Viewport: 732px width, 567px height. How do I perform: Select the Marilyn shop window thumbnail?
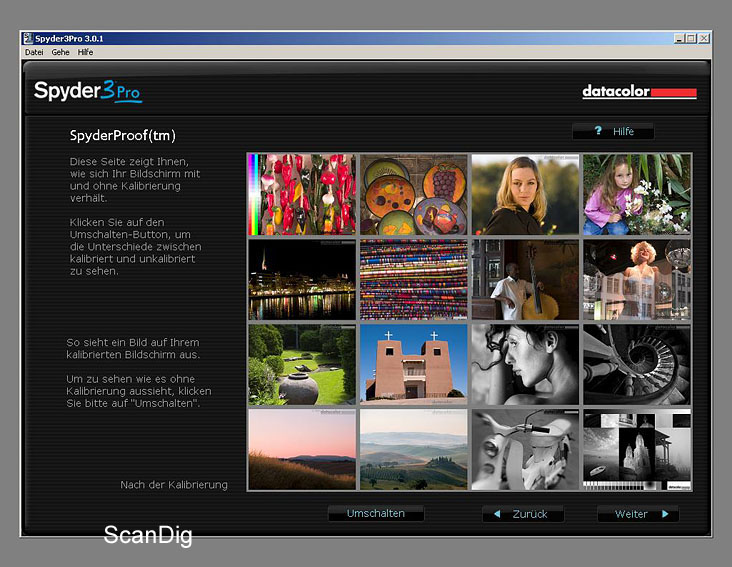(637, 280)
